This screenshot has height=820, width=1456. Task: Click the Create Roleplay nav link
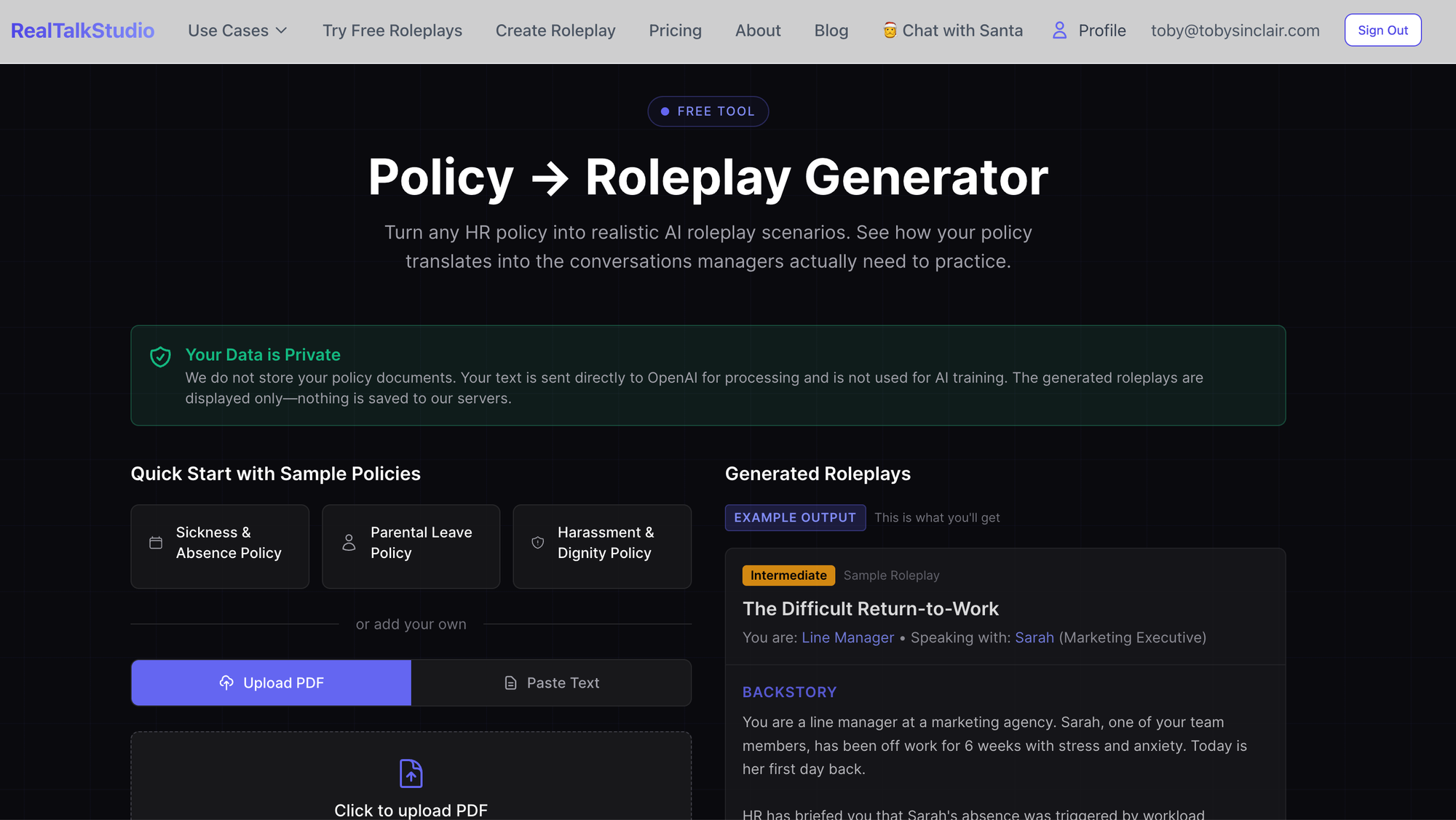coord(555,31)
